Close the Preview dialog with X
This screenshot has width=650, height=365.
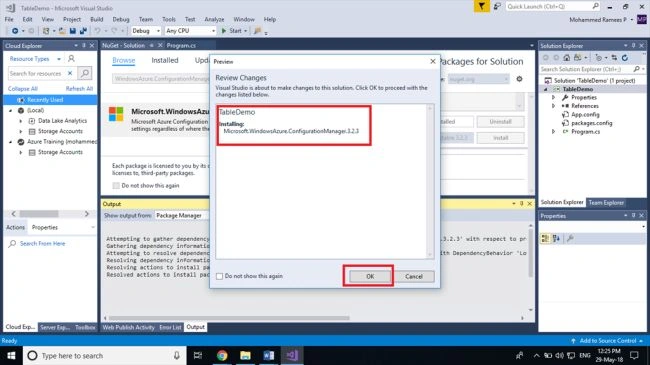433,61
